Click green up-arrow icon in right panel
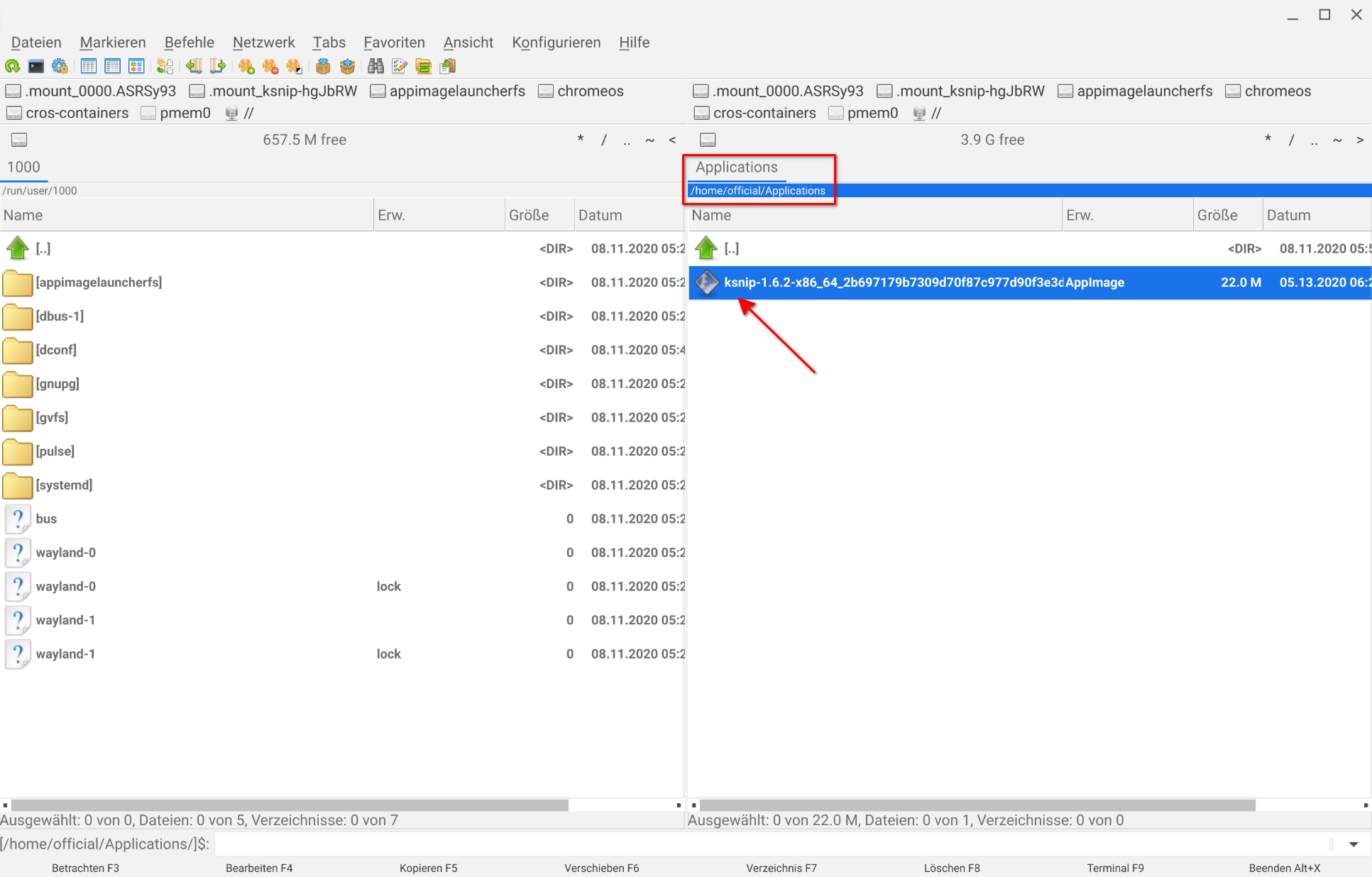Image resolution: width=1372 pixels, height=877 pixels. click(706, 248)
